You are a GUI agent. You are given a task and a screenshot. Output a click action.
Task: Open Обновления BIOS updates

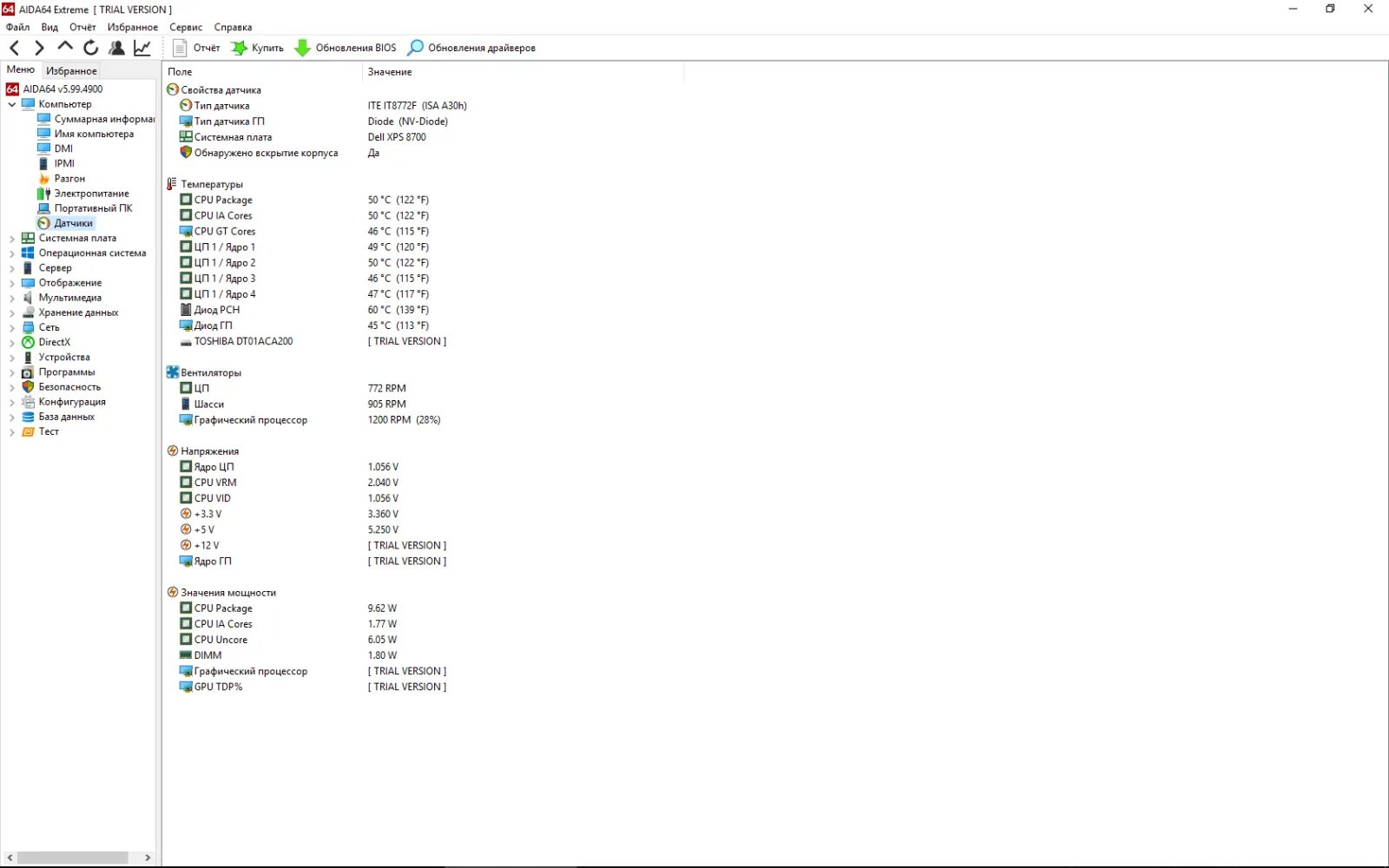click(346, 48)
